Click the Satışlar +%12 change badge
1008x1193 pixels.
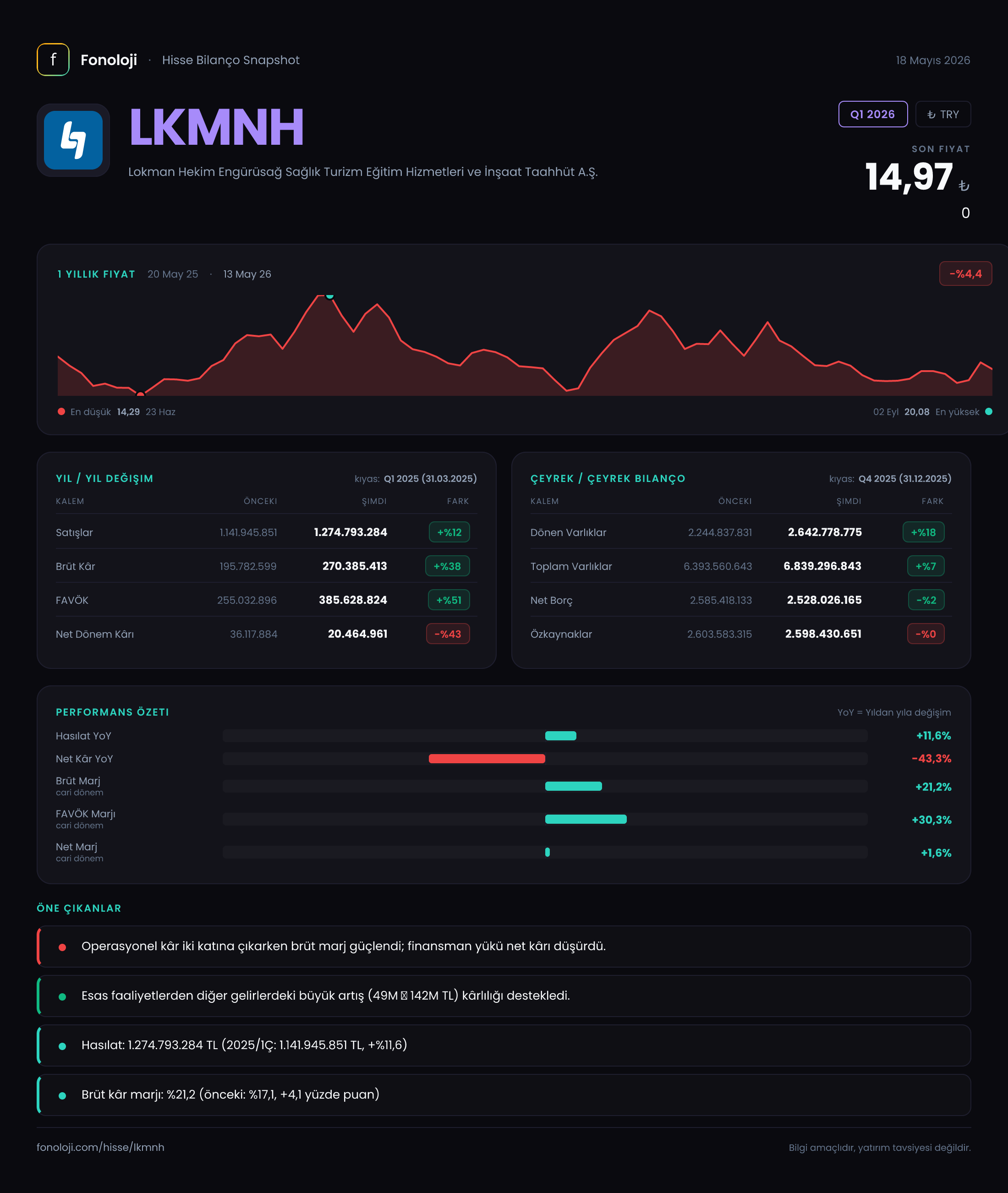449,532
